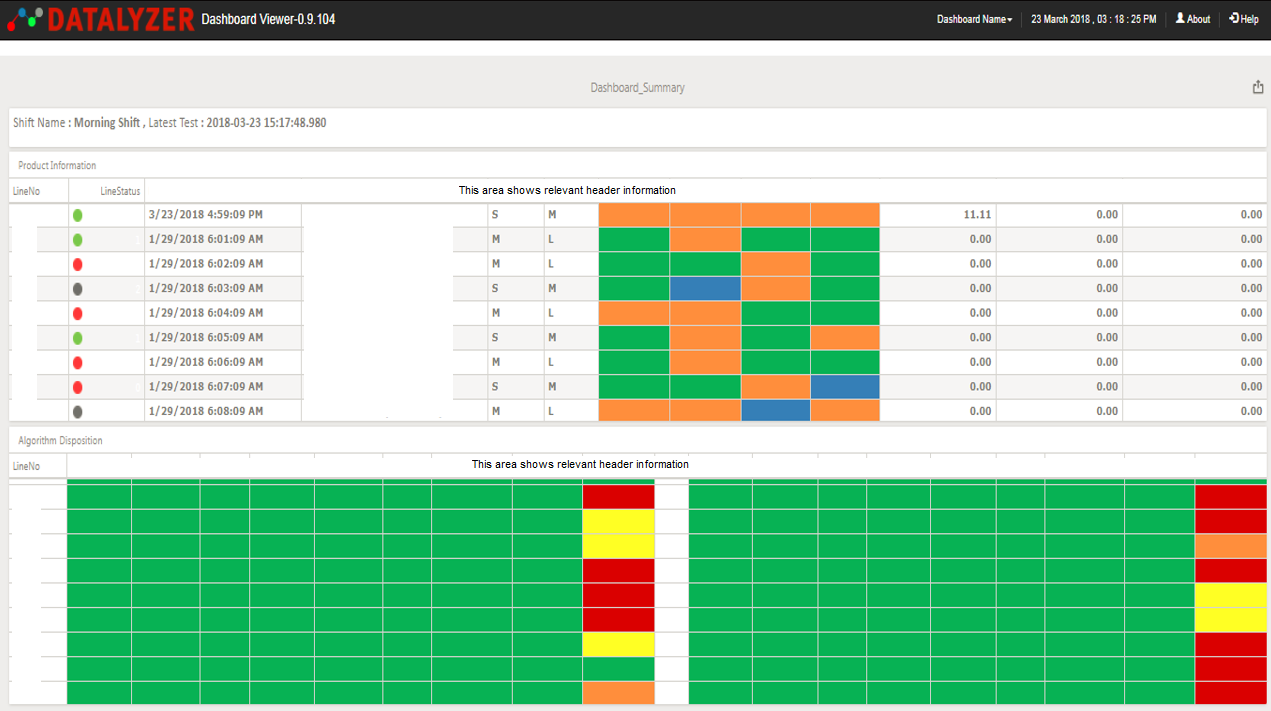The image size is (1271, 711).
Task: Click green status dot for 3/23/2018 4:59:09 PM
Action: pos(78,215)
